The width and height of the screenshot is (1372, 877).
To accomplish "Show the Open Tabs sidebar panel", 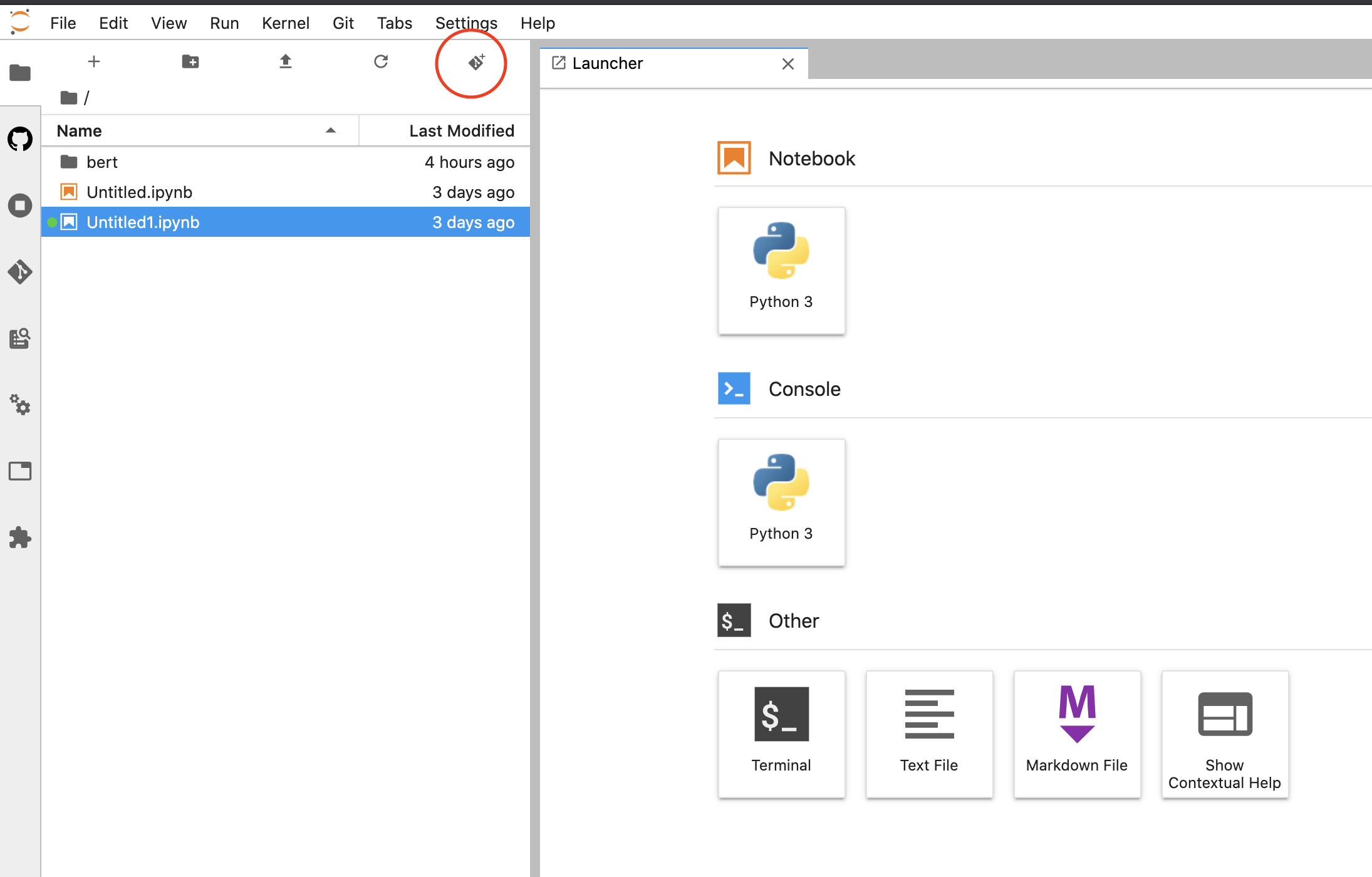I will (x=20, y=471).
